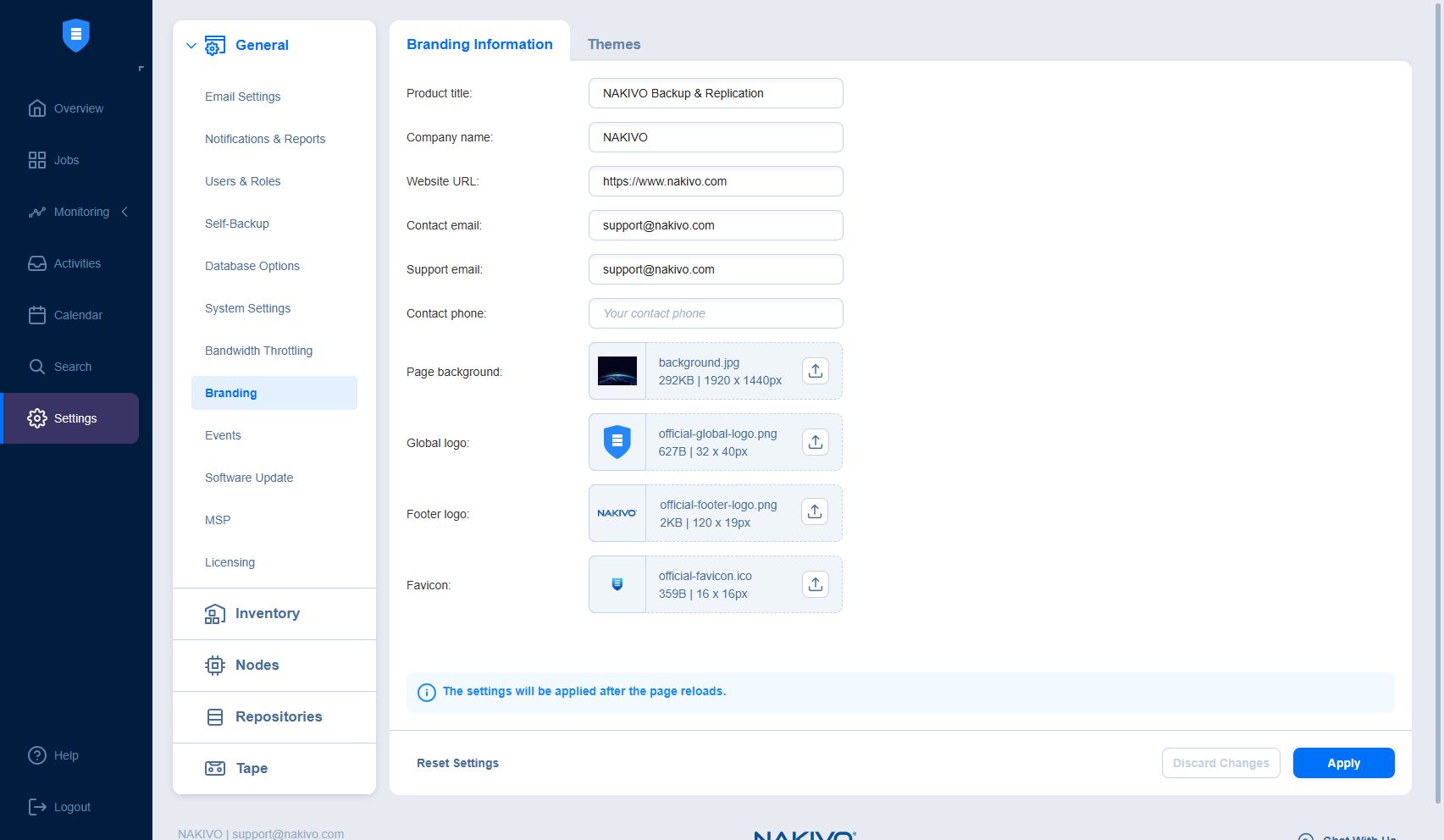Collapse the General settings section
The image size is (1444, 840).
[191, 46]
